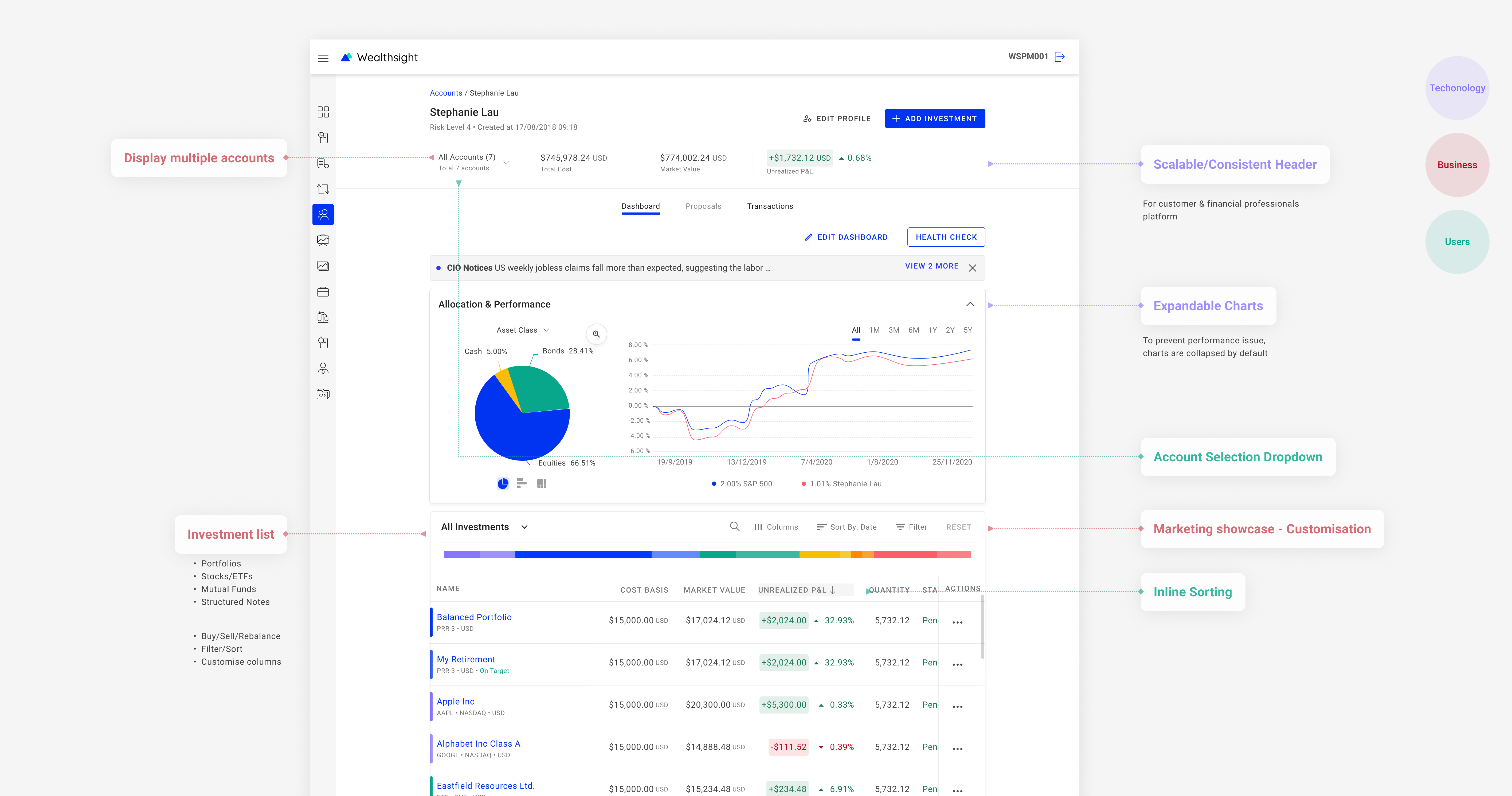Select the highlighted clients sidebar icon
This screenshot has width=1512, height=796.
click(323, 215)
